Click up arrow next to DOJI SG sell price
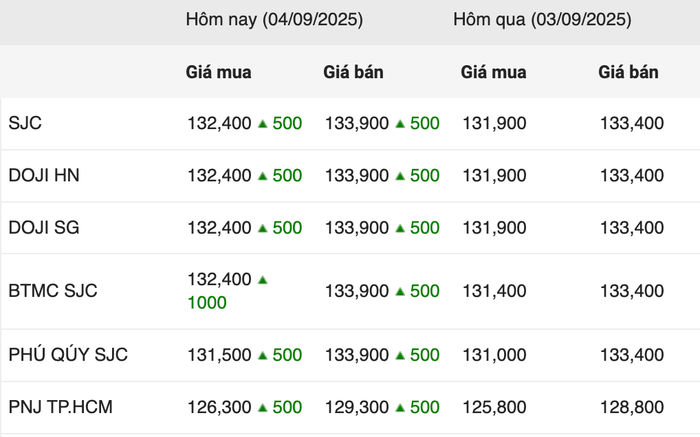 coord(400,228)
